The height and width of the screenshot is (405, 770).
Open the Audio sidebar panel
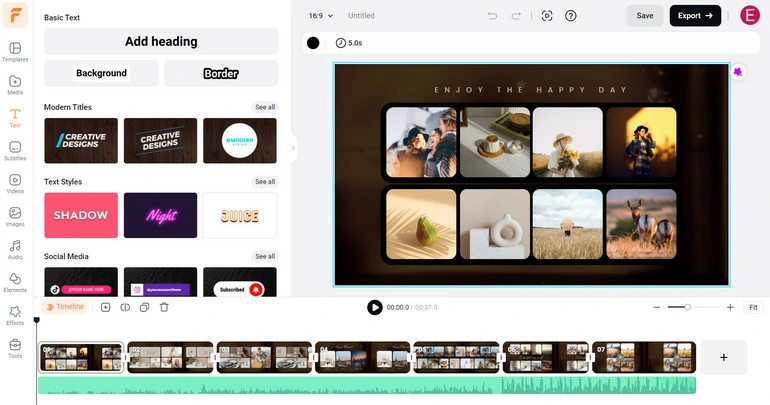point(15,249)
